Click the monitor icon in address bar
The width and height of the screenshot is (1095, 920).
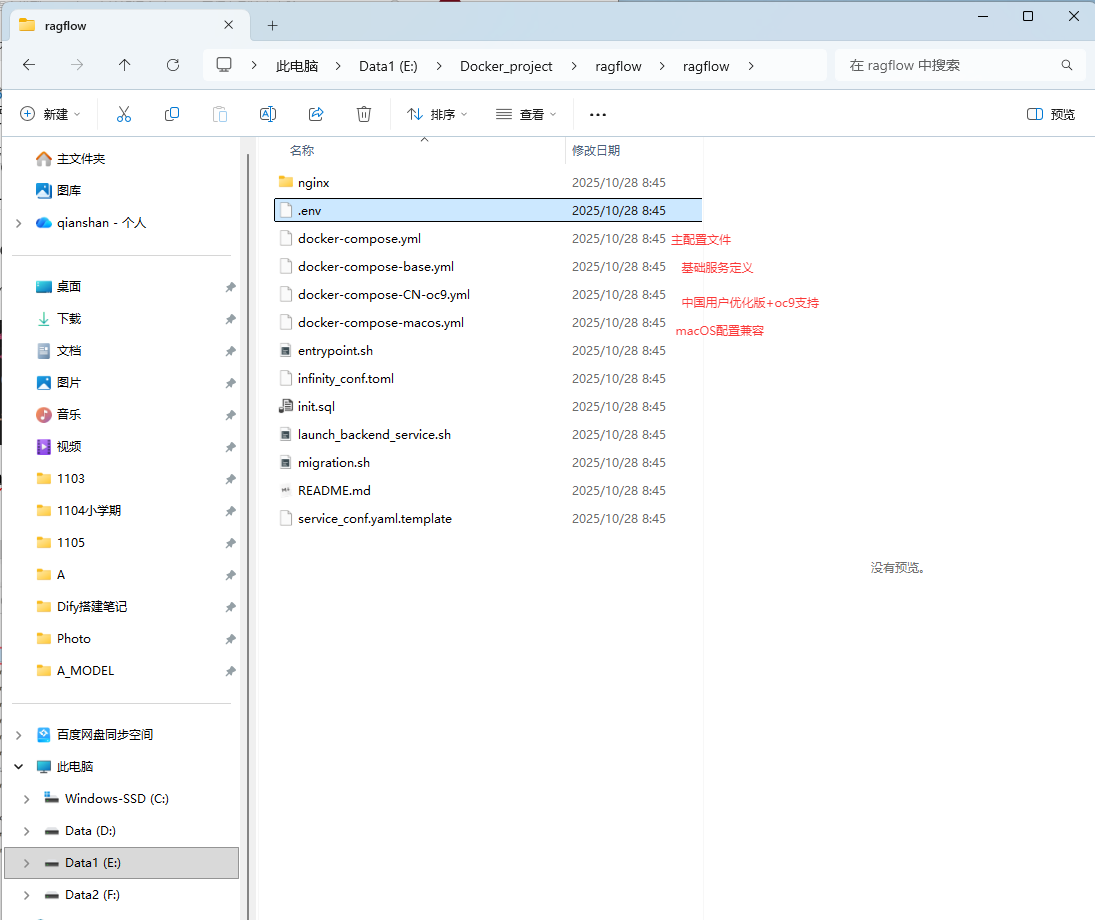[x=224, y=65]
